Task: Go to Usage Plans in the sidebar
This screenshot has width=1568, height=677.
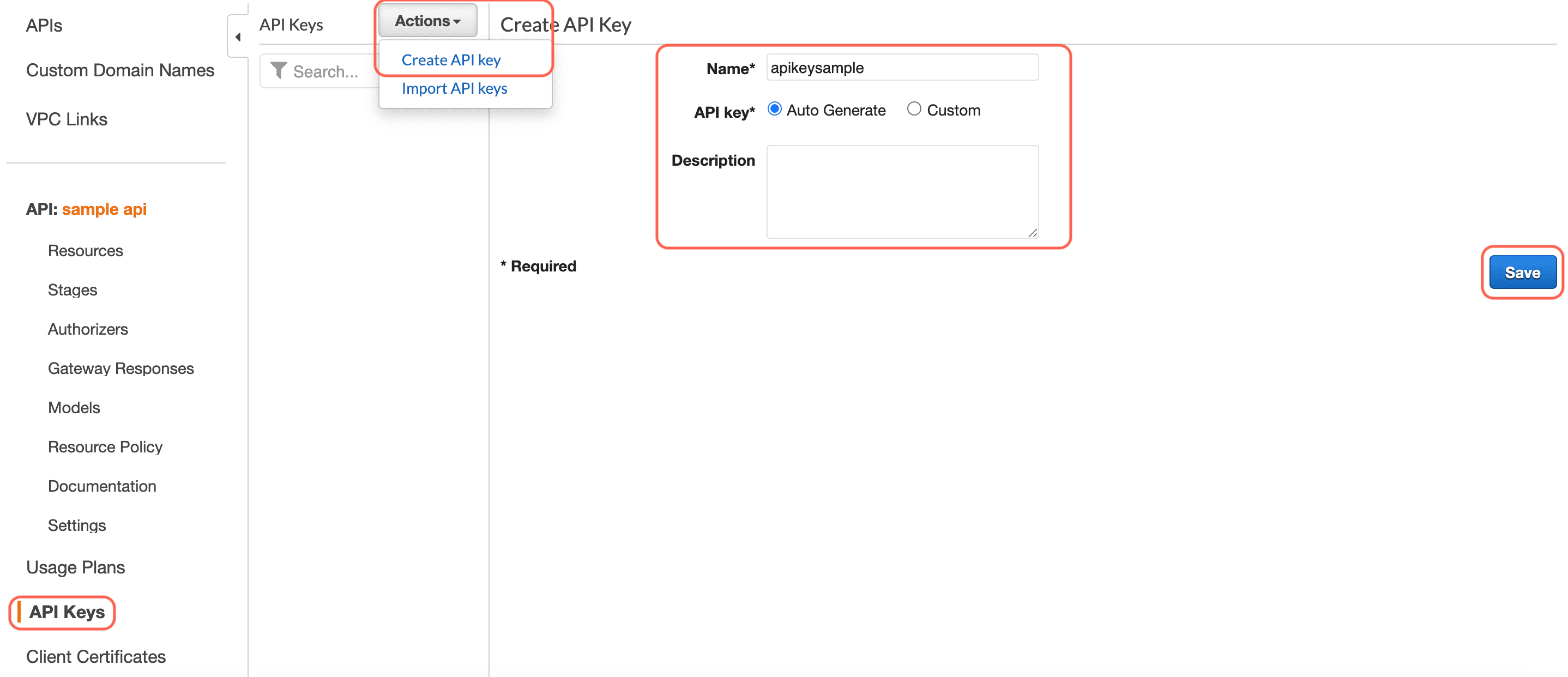Action: pos(75,567)
